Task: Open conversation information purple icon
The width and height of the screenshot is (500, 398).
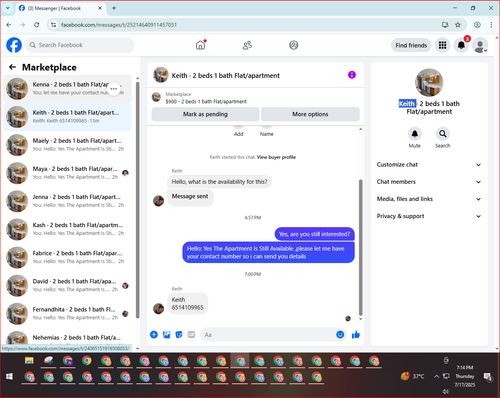Action: pos(352,75)
